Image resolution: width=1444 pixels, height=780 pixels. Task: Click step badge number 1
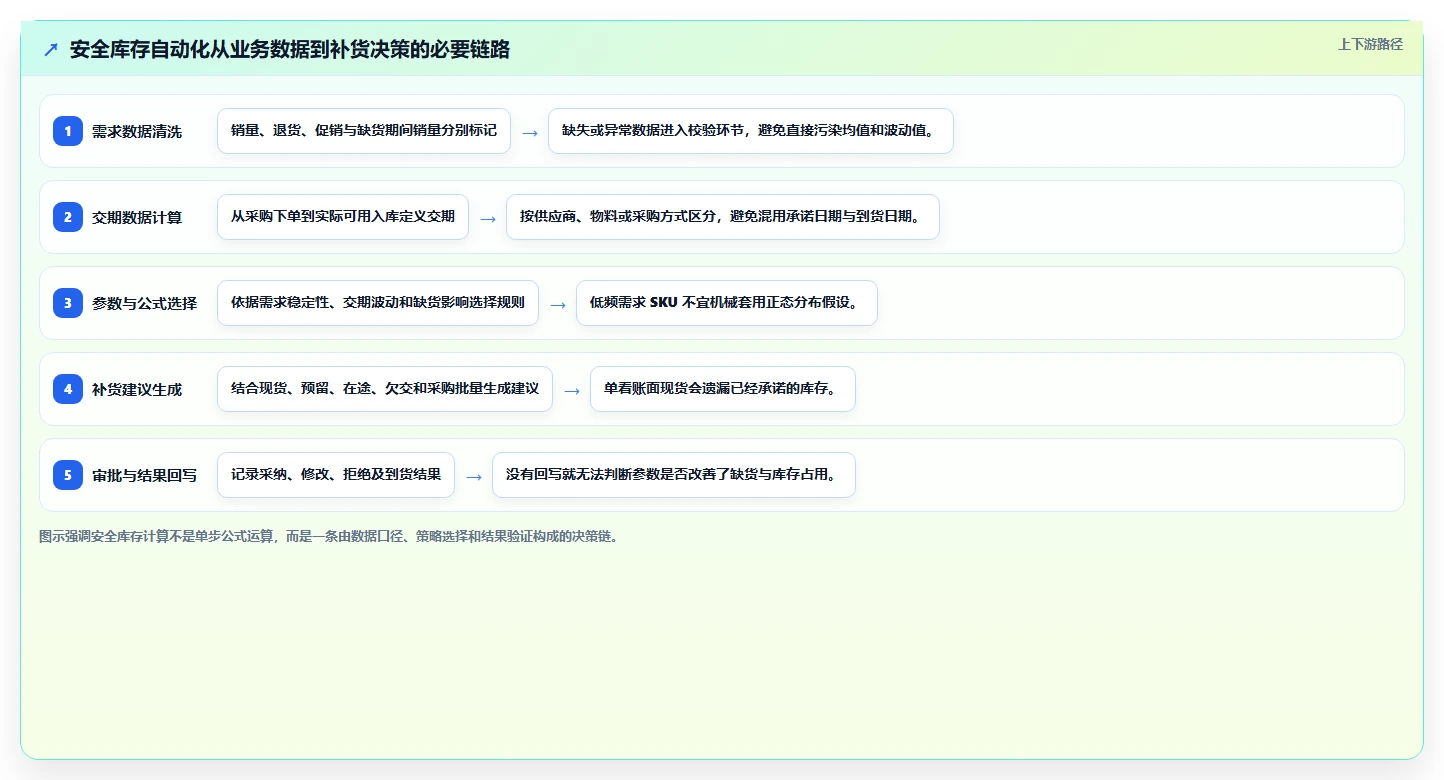tap(68, 130)
